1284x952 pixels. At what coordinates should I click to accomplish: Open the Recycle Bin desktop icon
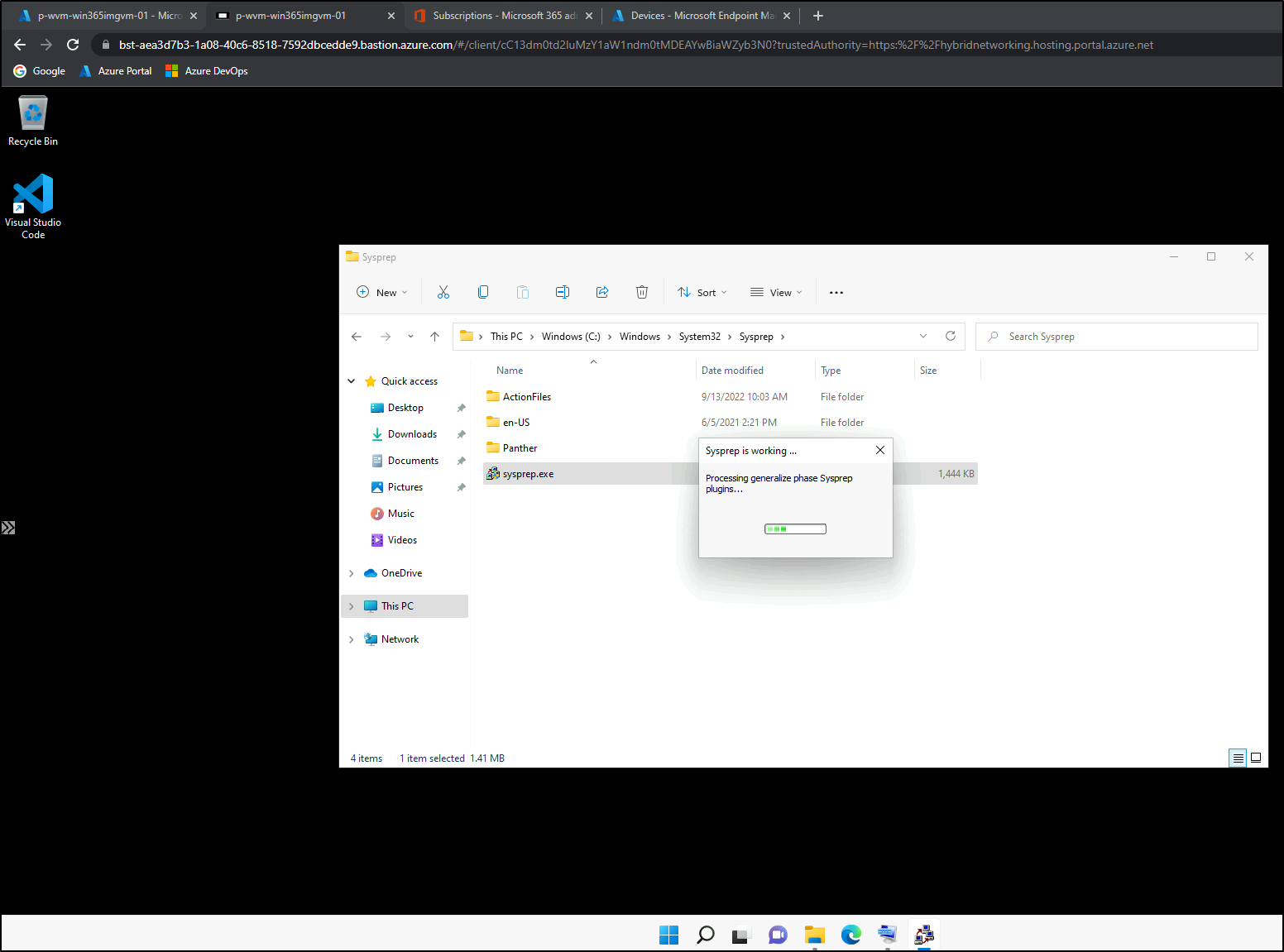[x=33, y=121]
